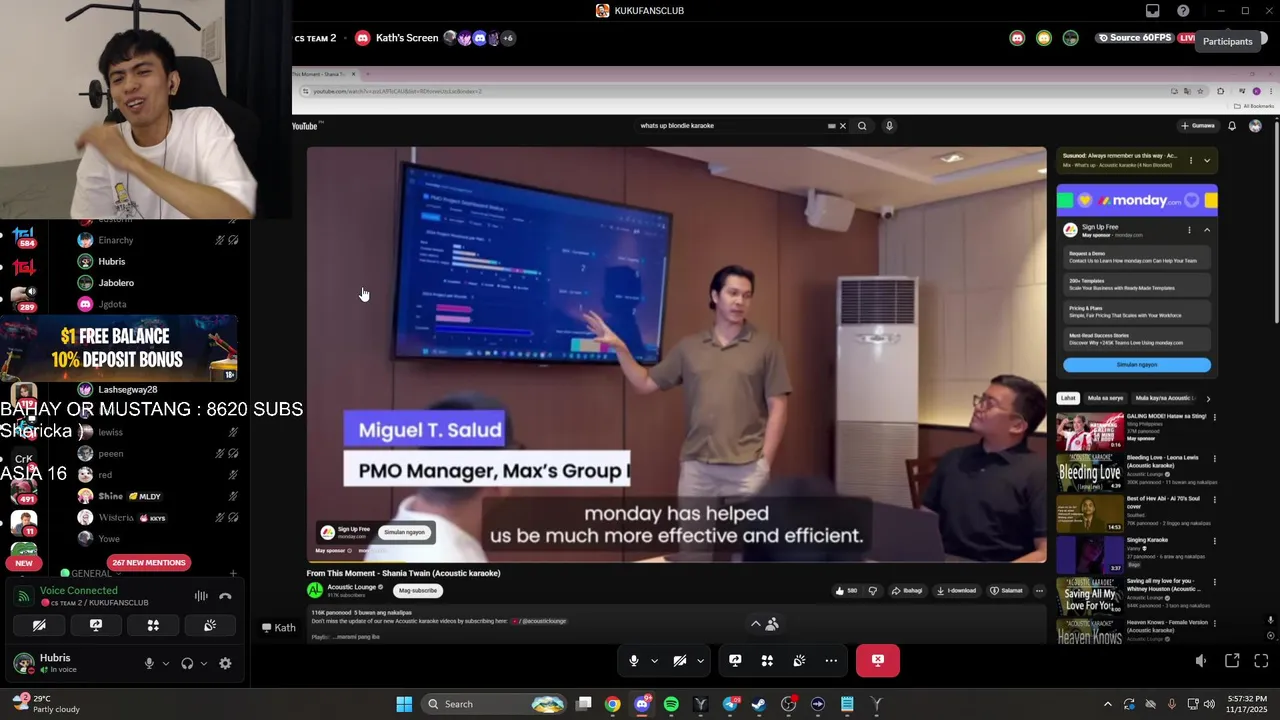Show hidden system tray icons chevron

click(1107, 704)
